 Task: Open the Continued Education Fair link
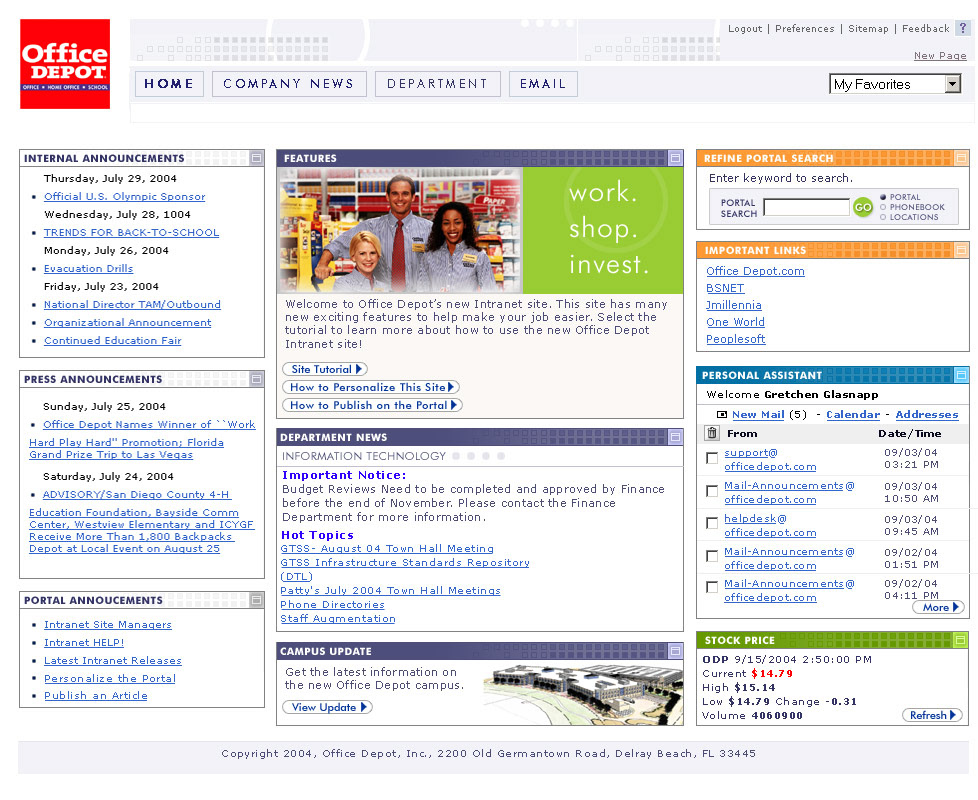pyautogui.click(x=112, y=340)
